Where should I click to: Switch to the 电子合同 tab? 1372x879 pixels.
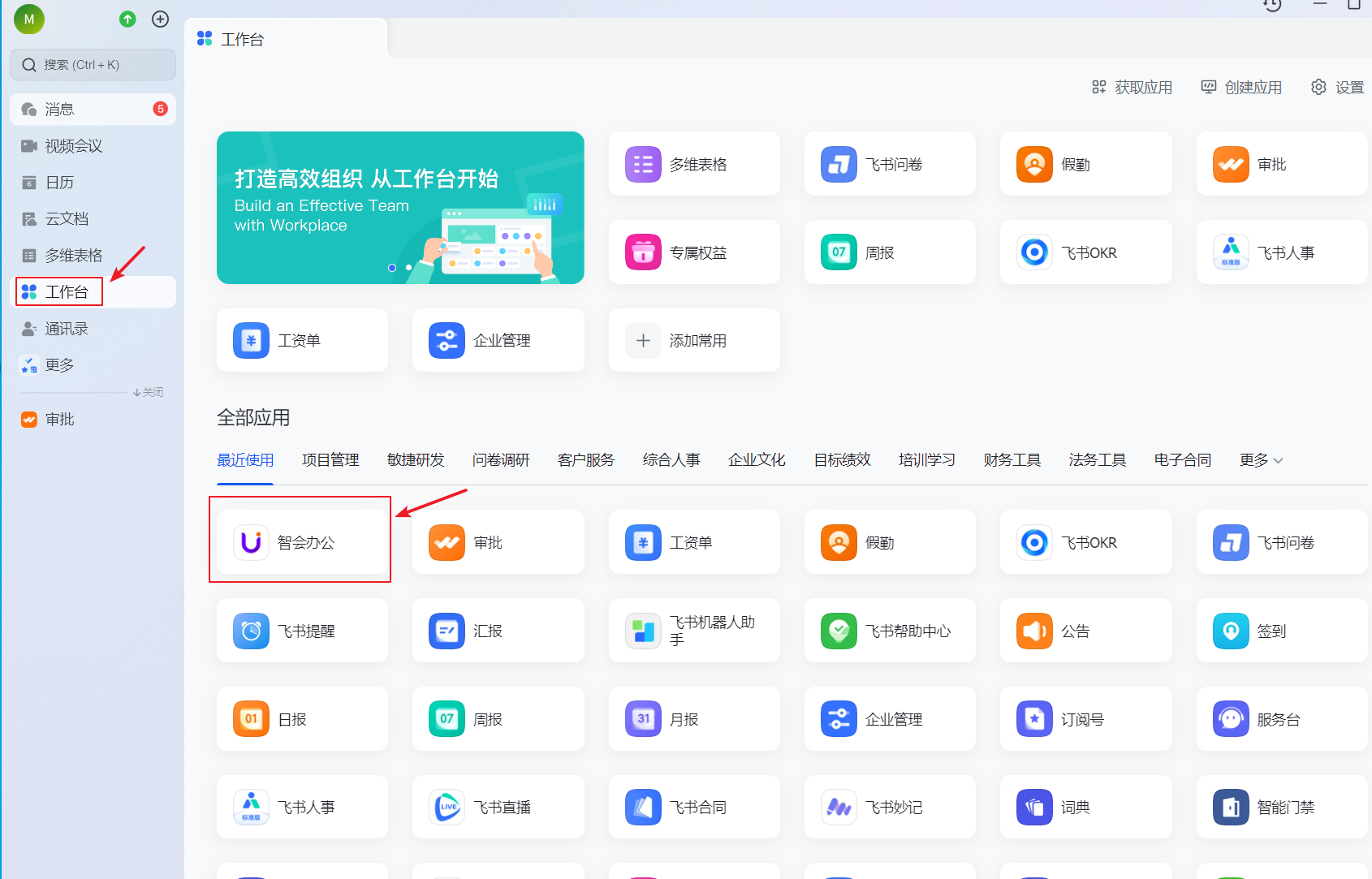pyautogui.click(x=1183, y=460)
